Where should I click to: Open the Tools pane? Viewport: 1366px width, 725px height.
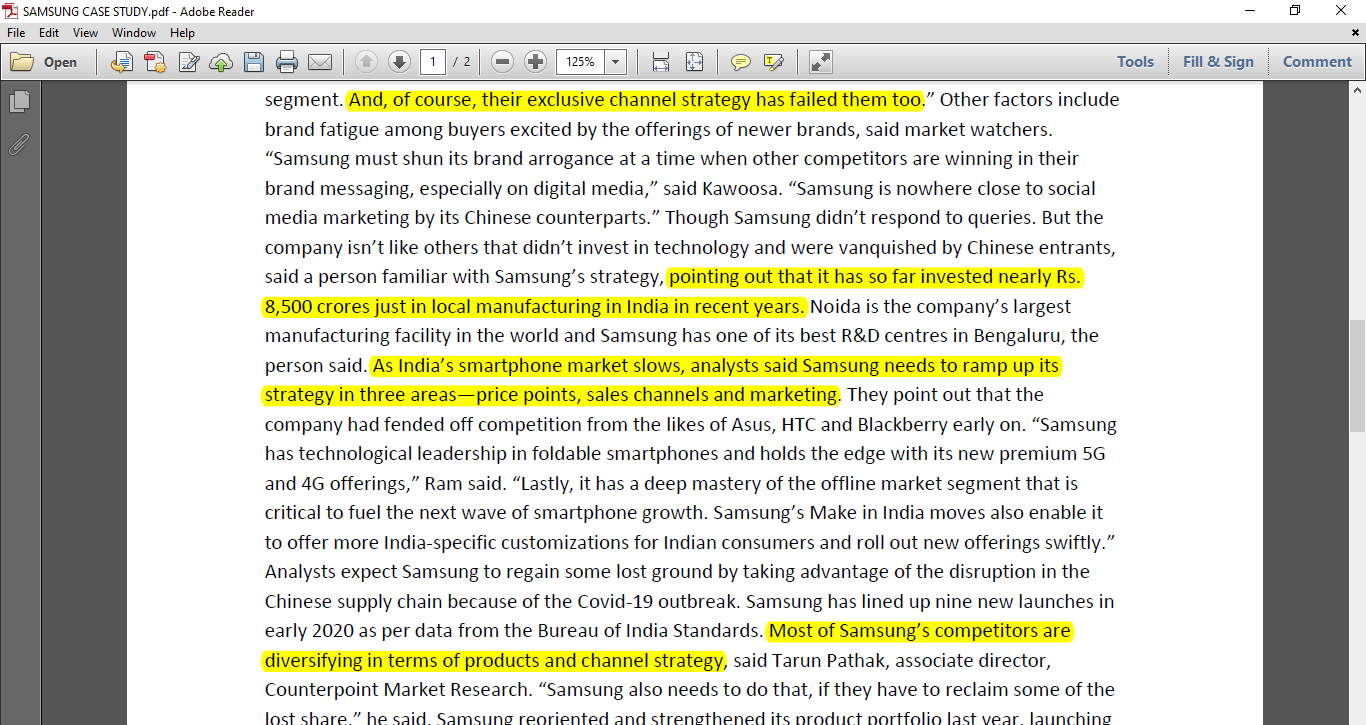[x=1135, y=62]
